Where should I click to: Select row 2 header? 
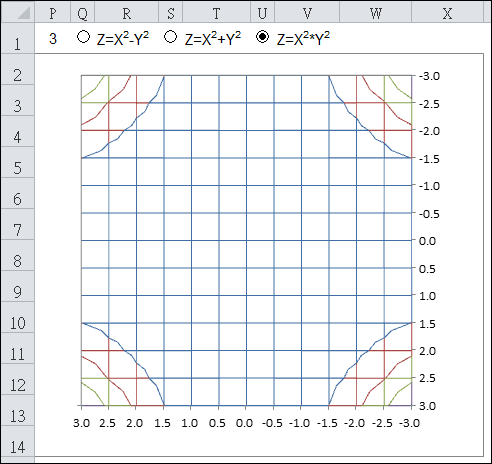point(17,69)
